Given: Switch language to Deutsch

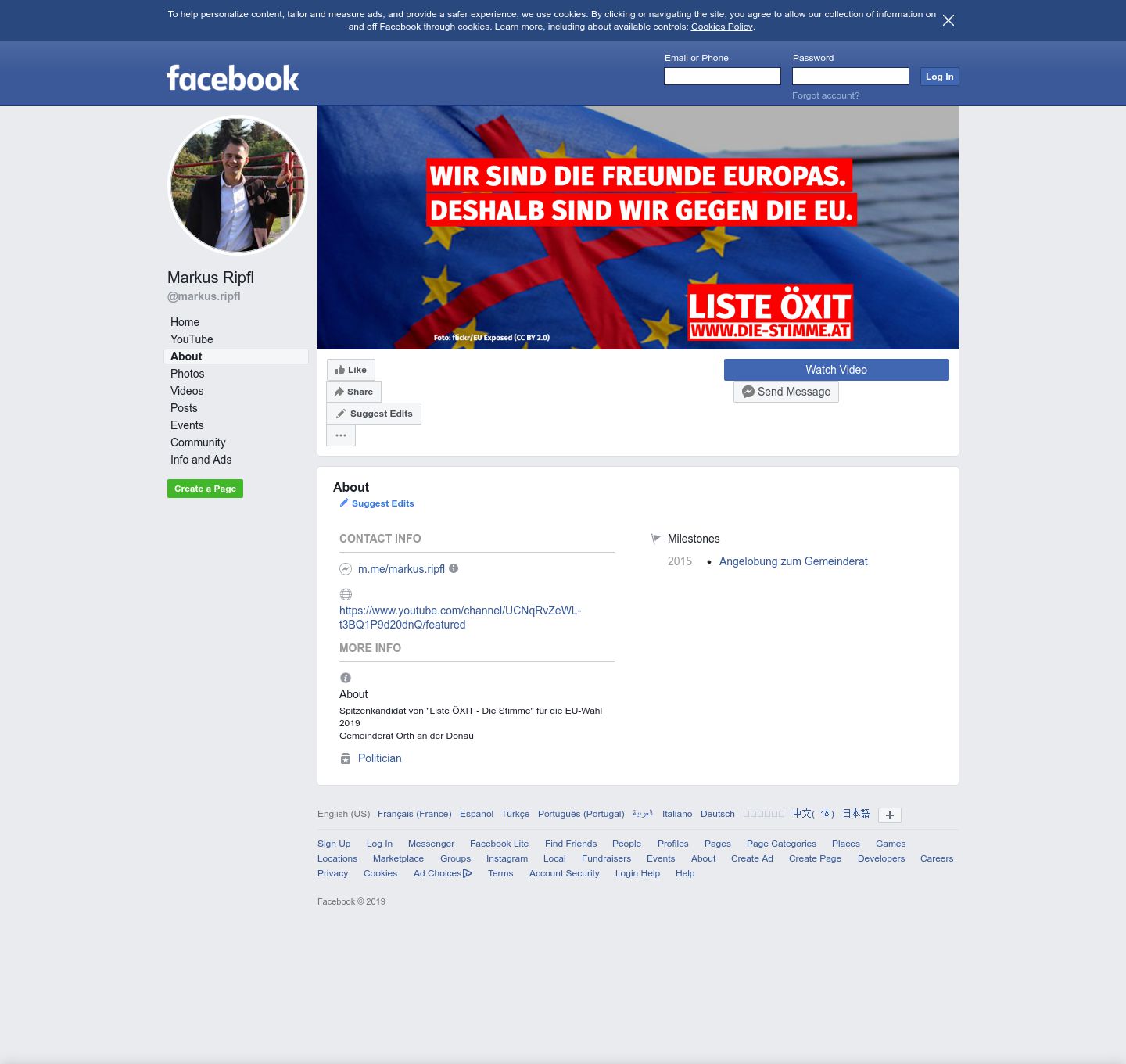Looking at the screenshot, I should [x=718, y=814].
